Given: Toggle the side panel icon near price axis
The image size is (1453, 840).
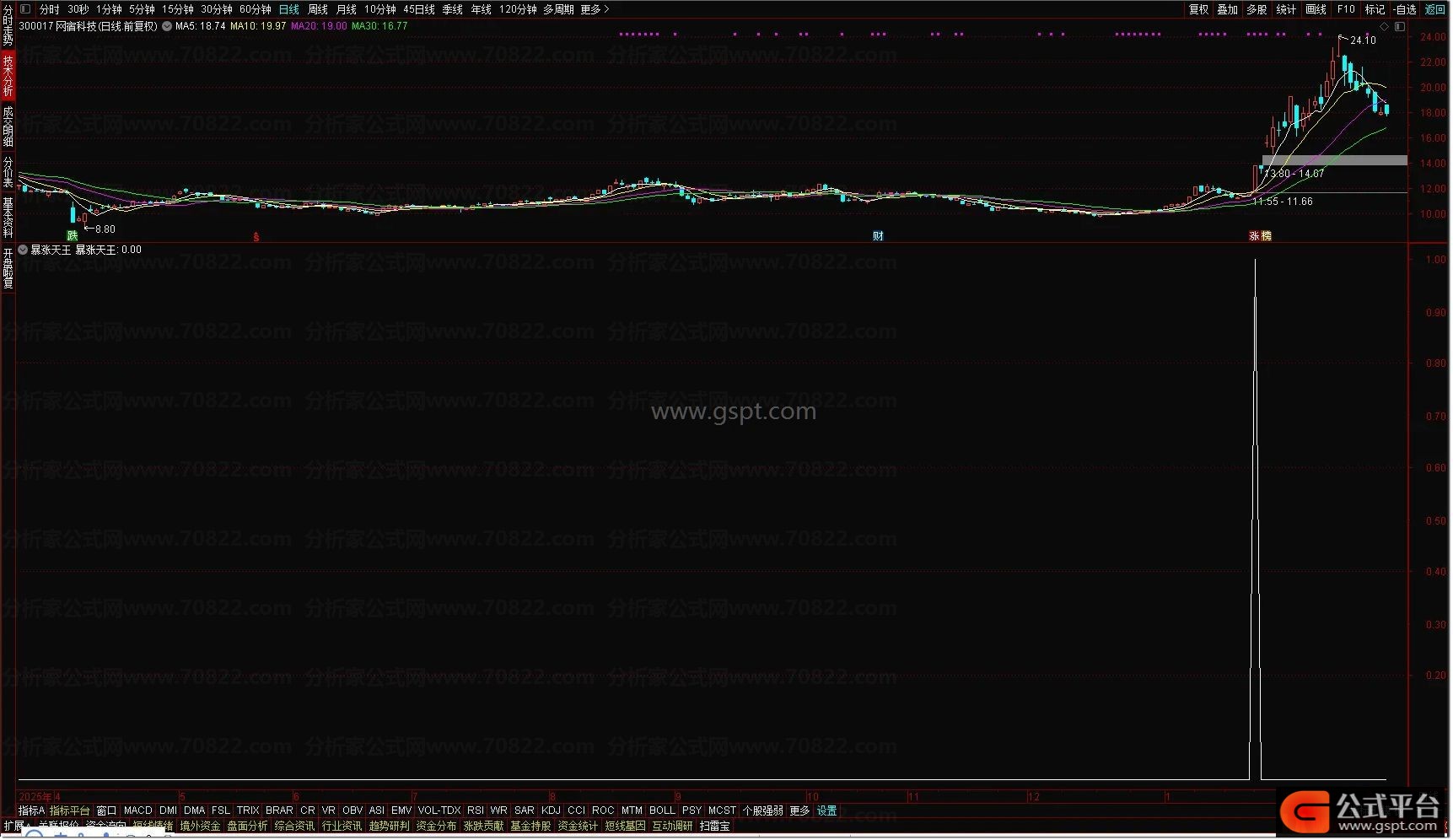Looking at the screenshot, I should tap(1399, 26).
